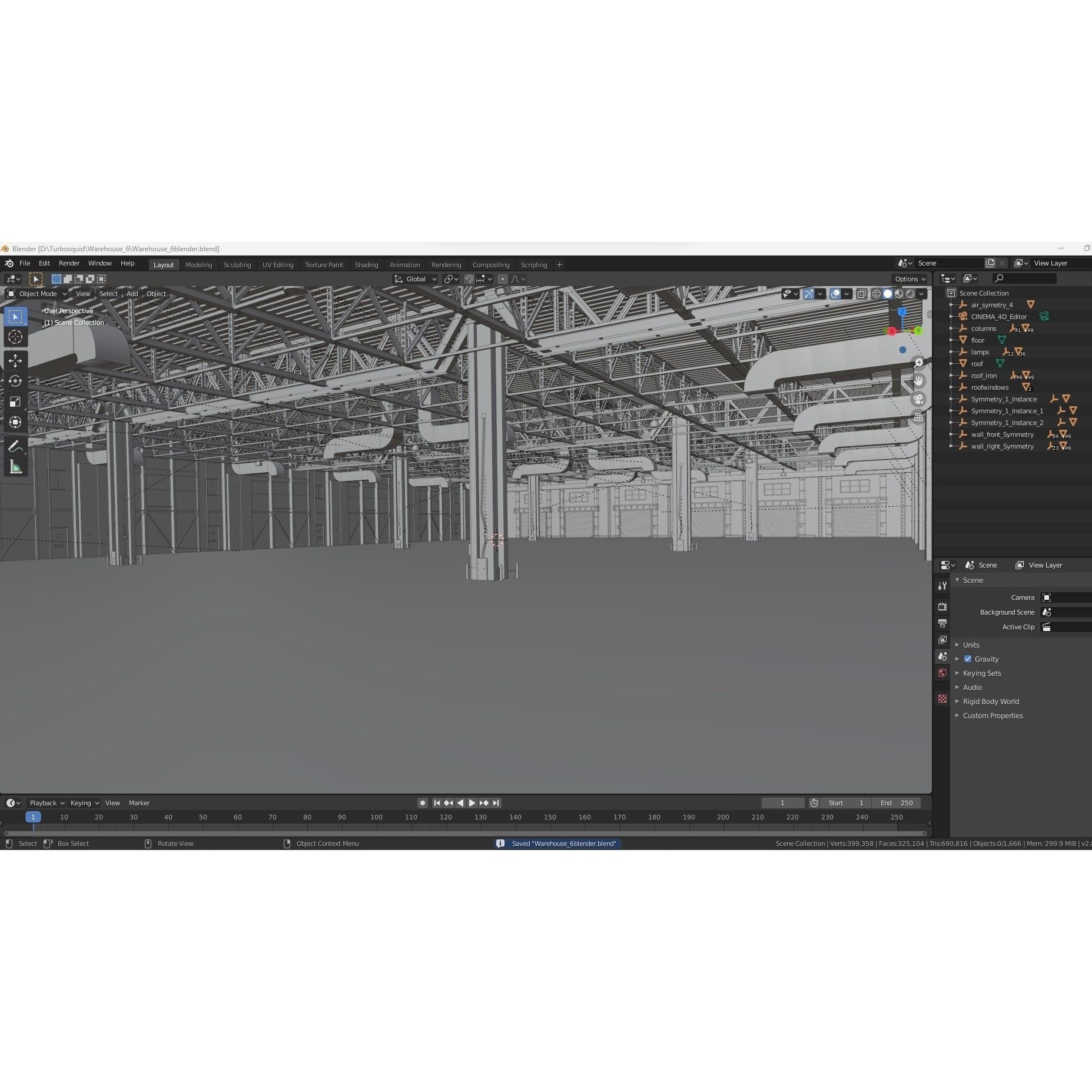1092x1092 pixels.
Task: Activate the Rotate tool
Action: pyautogui.click(x=15, y=381)
